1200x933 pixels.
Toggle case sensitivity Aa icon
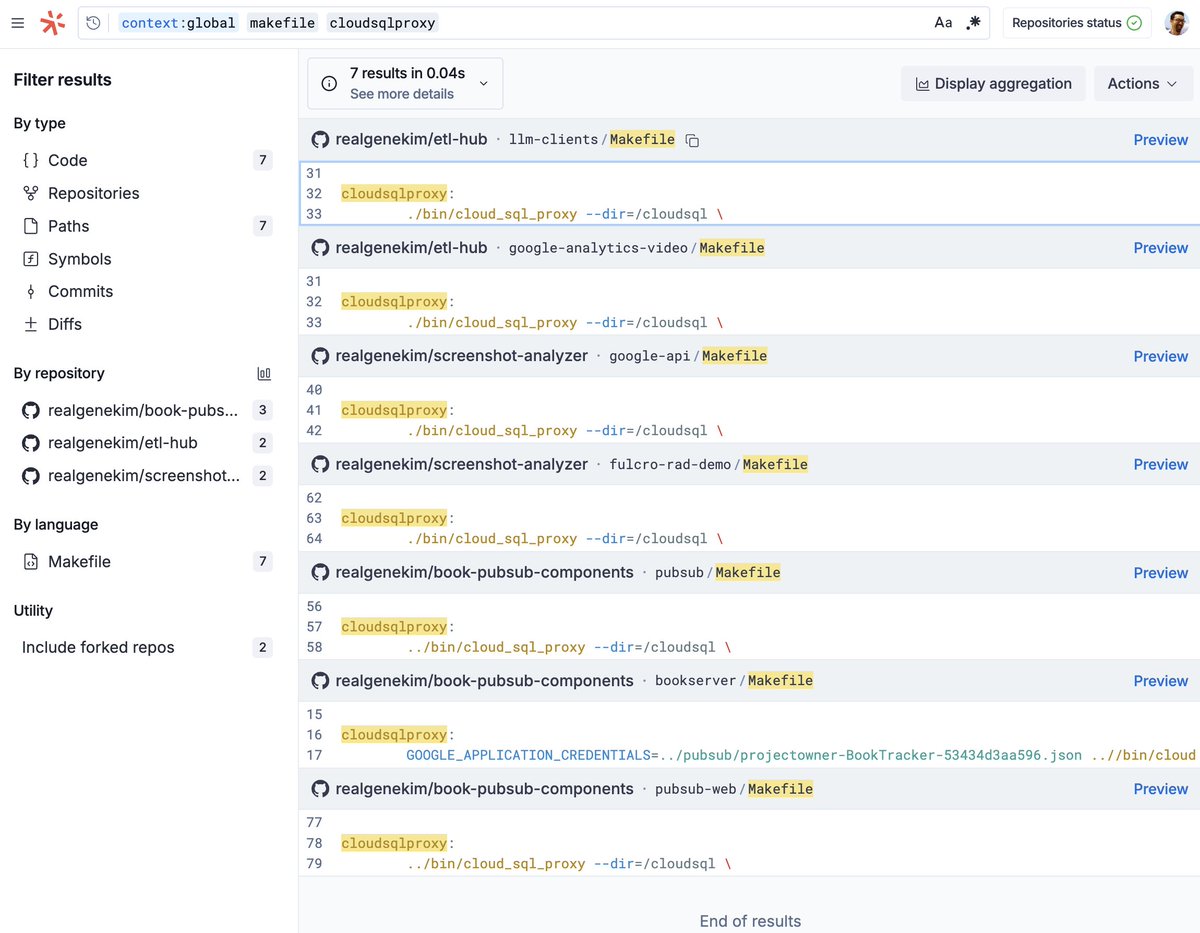[x=943, y=23]
